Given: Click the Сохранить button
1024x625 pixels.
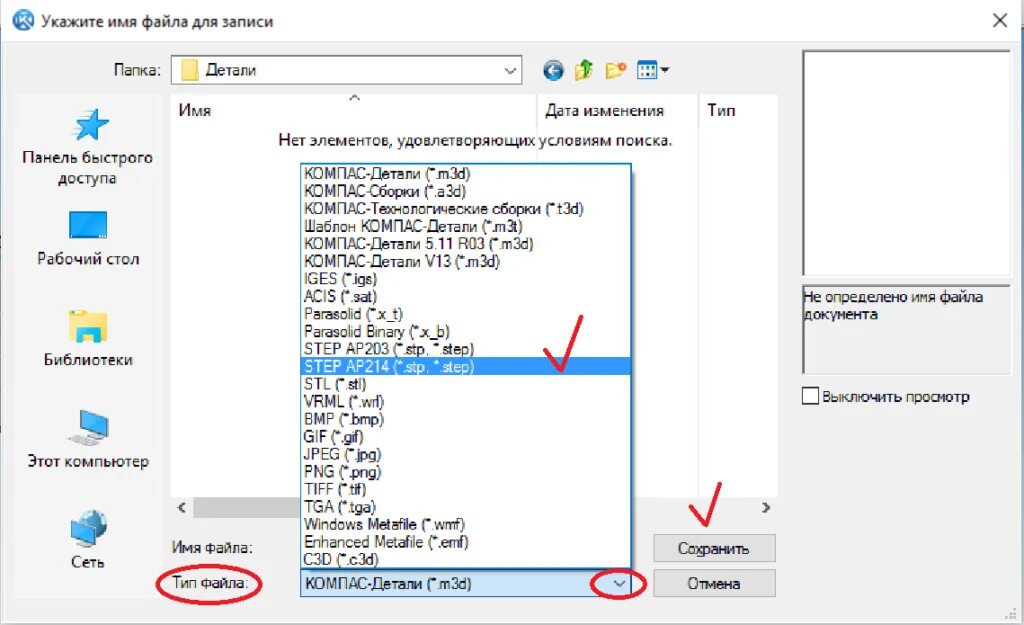Looking at the screenshot, I should click(x=714, y=549).
